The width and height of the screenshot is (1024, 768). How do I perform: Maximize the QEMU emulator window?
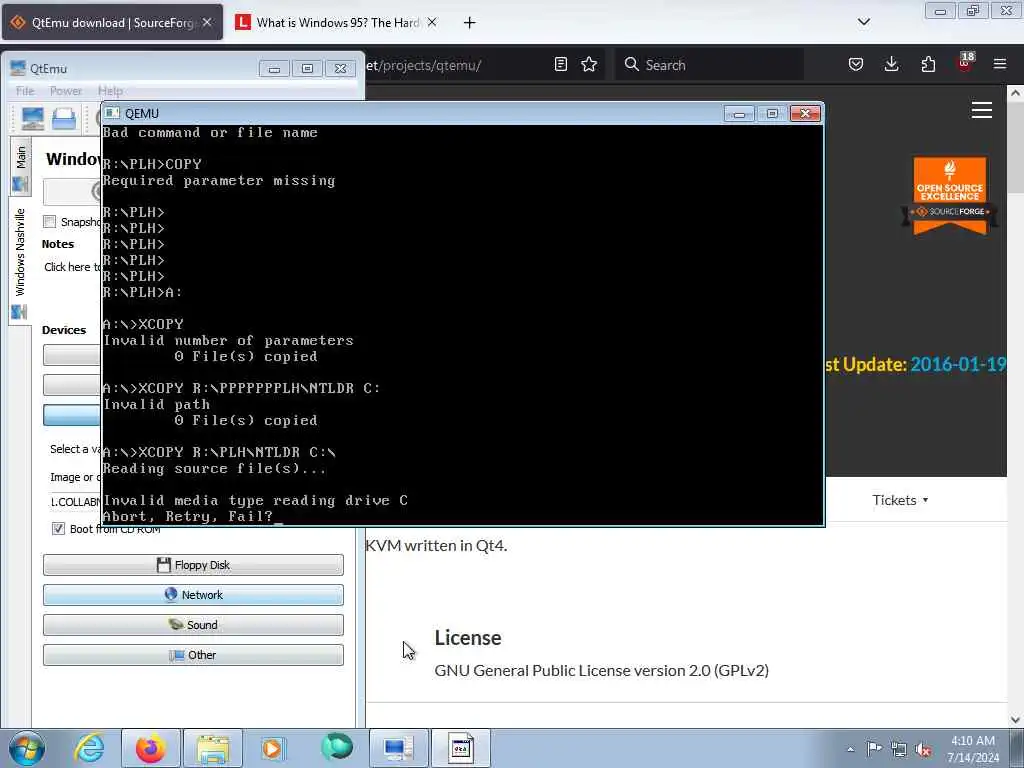pos(772,114)
